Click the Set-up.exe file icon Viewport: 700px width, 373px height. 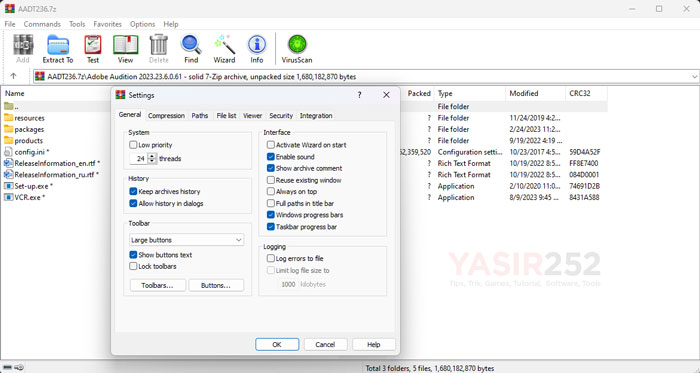8,186
